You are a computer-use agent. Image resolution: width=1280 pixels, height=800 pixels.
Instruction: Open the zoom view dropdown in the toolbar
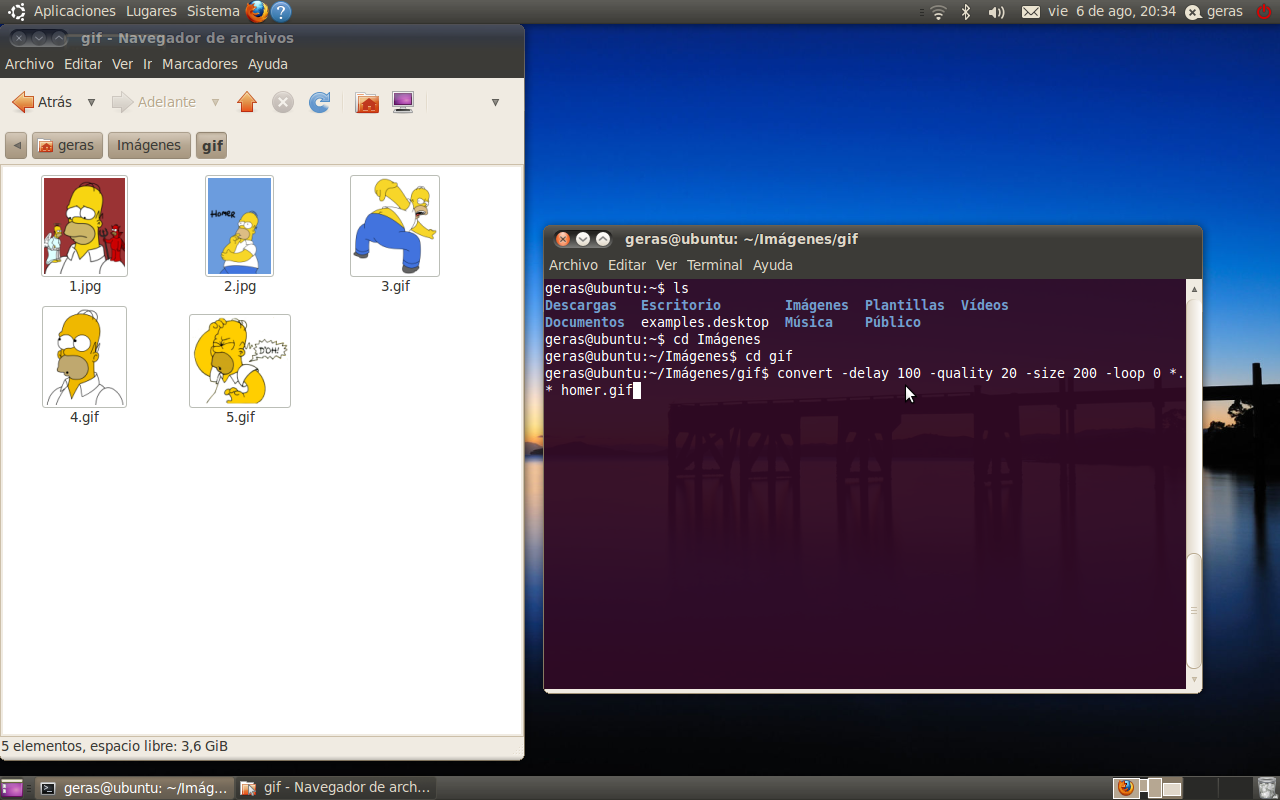495,101
